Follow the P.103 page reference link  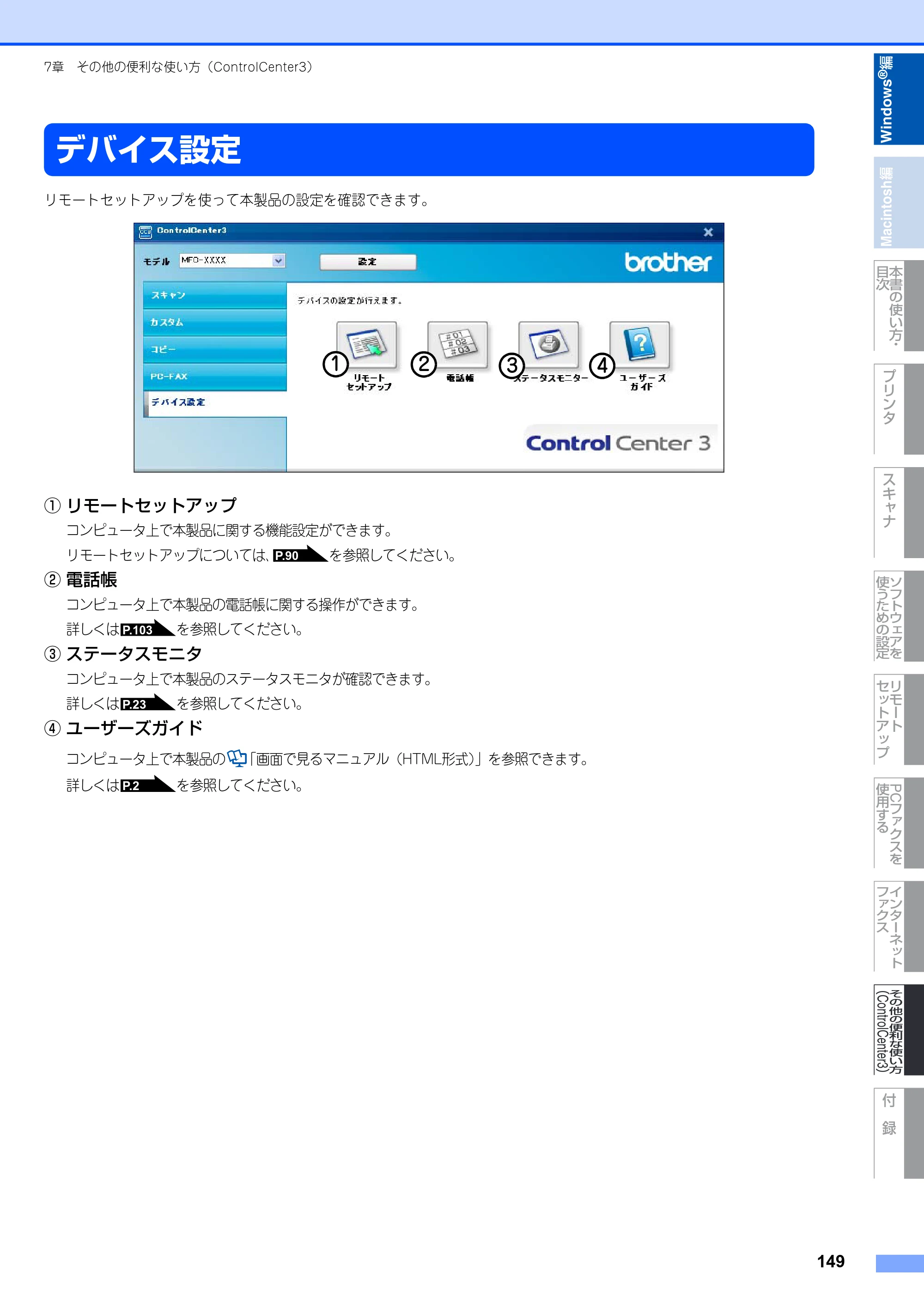pyautogui.click(x=147, y=629)
